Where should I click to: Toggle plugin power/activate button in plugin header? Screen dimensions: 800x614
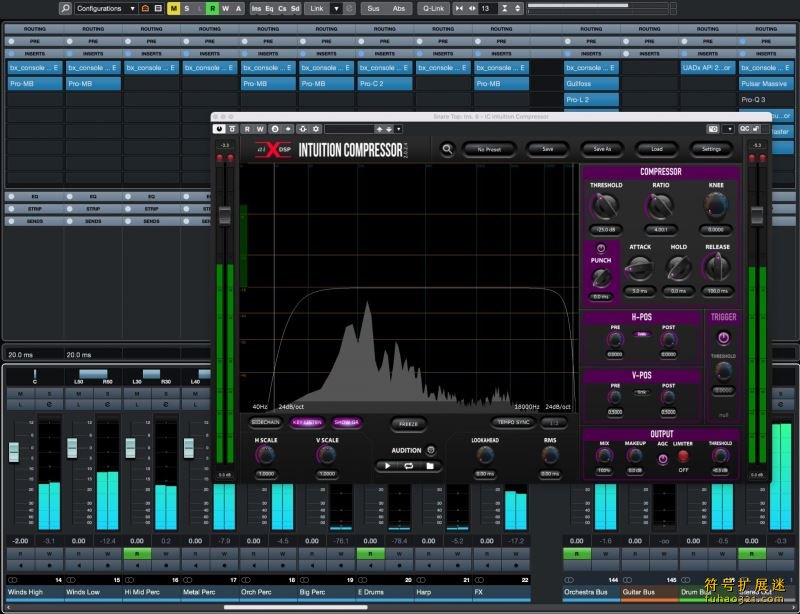(x=219, y=129)
